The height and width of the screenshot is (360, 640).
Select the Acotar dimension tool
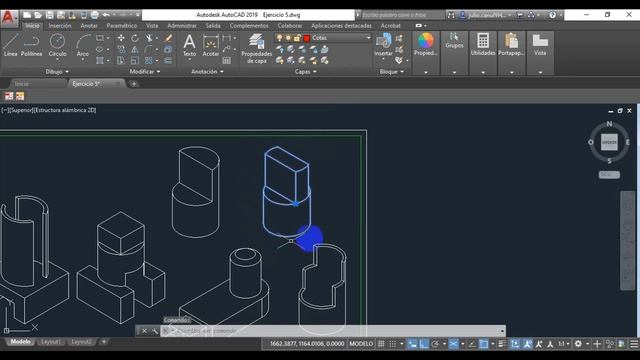click(211, 45)
